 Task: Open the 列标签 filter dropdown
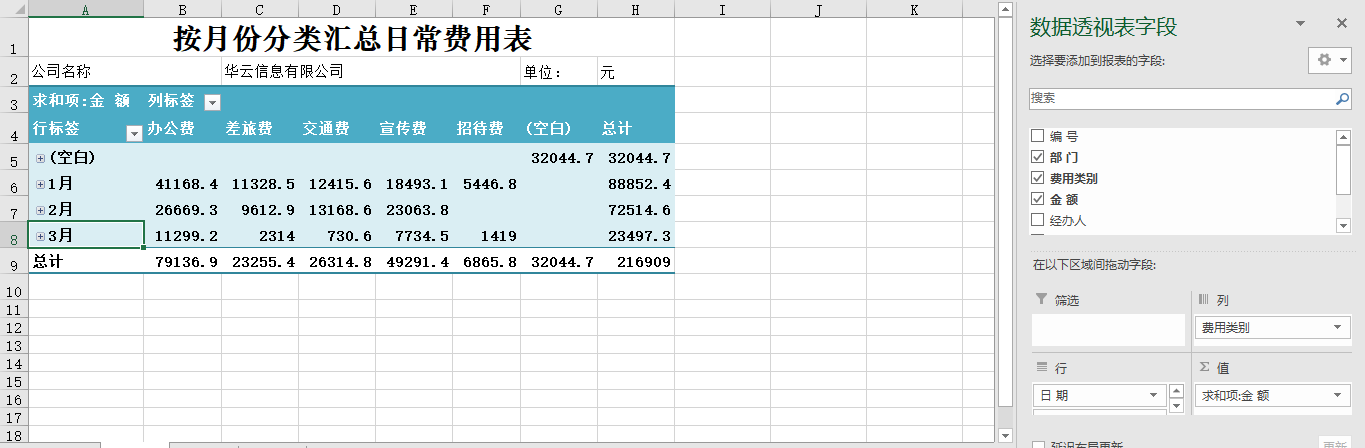click(x=212, y=102)
